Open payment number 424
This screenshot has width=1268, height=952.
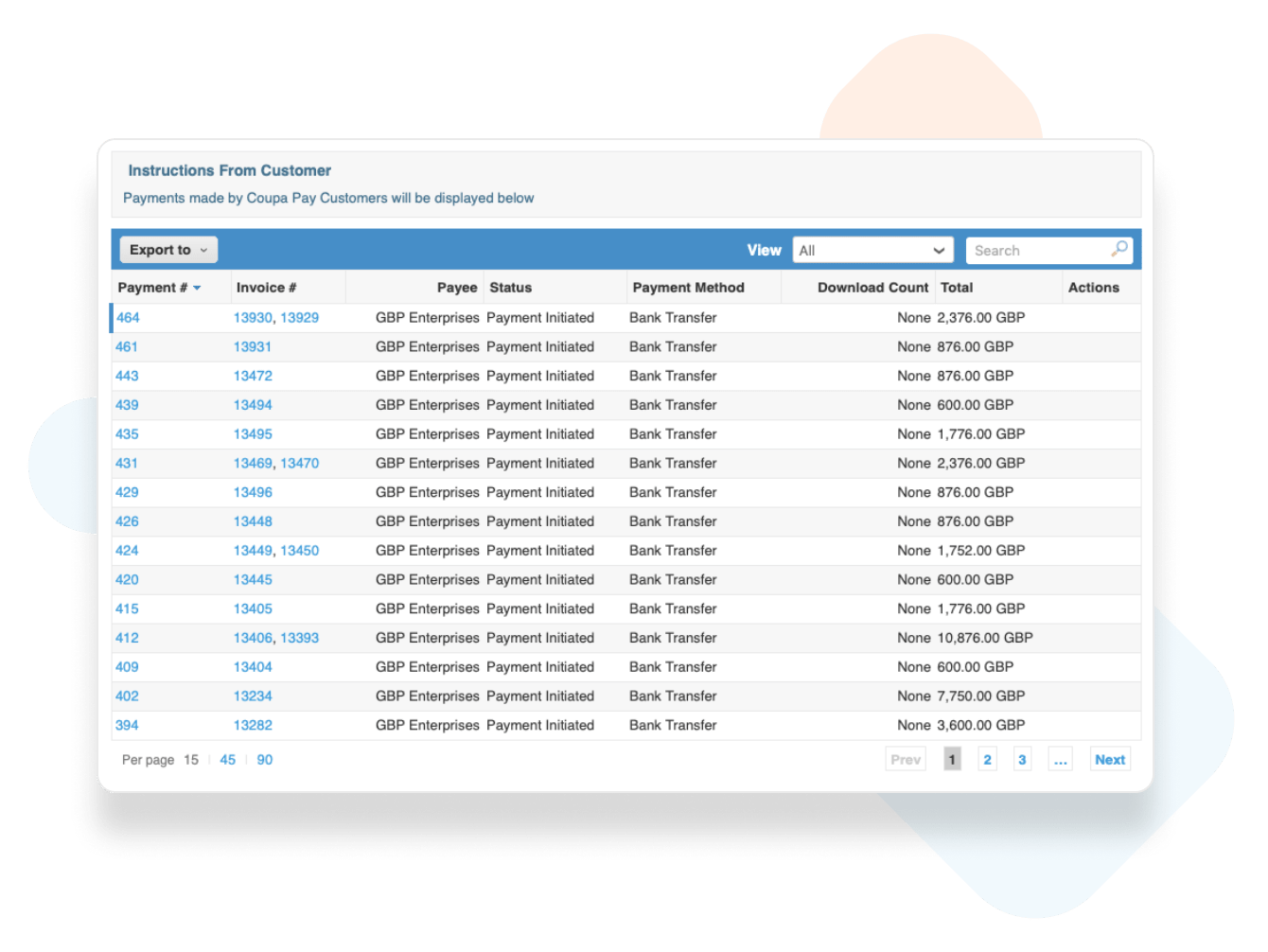(127, 551)
